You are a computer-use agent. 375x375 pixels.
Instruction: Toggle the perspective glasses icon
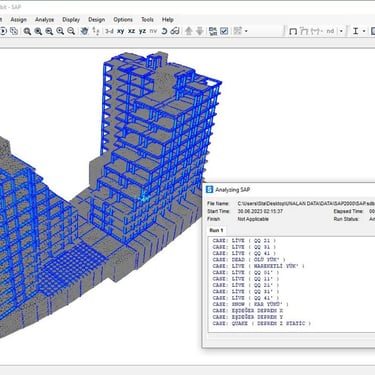click(x=175, y=31)
